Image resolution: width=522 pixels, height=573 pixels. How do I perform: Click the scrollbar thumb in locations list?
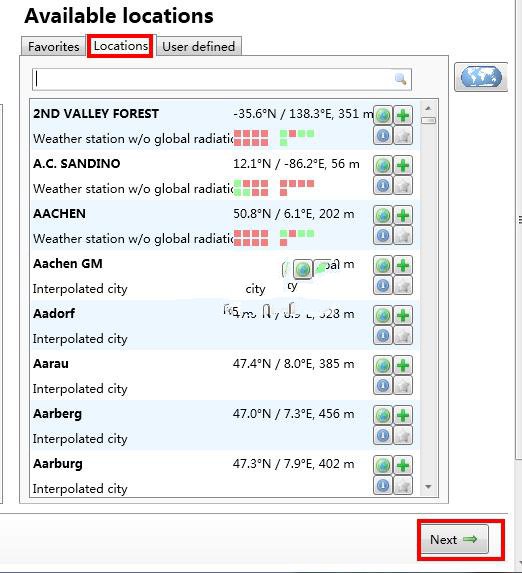coord(428,120)
